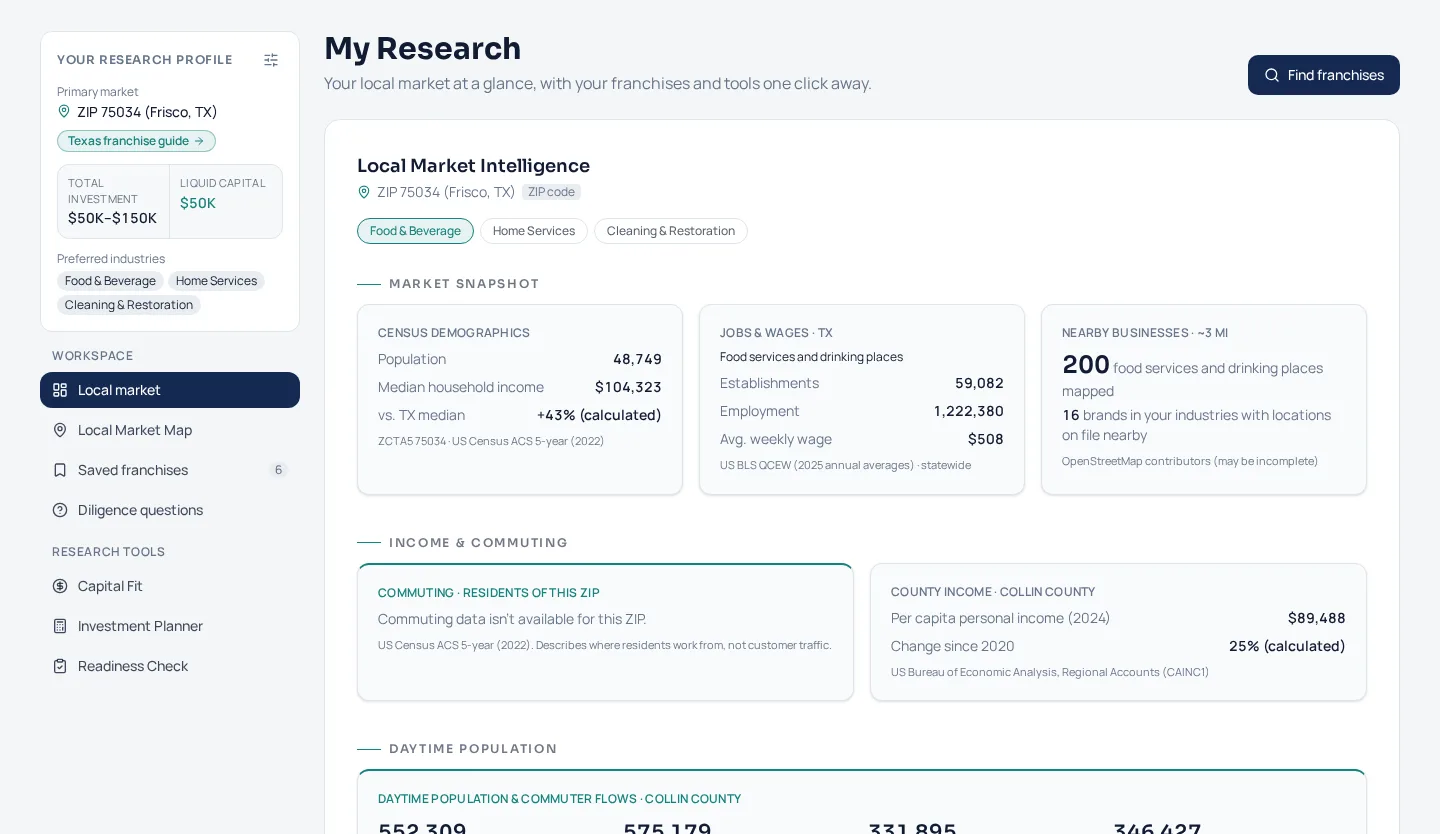Click the Local market grid icon
1440x834 pixels.
pyautogui.click(x=60, y=390)
